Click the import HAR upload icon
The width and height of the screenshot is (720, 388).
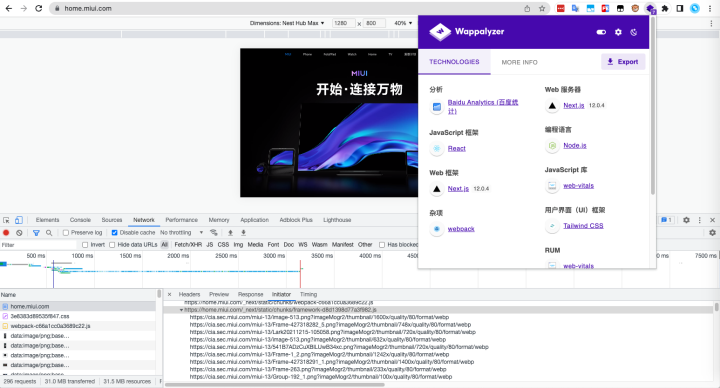pyautogui.click(x=231, y=233)
